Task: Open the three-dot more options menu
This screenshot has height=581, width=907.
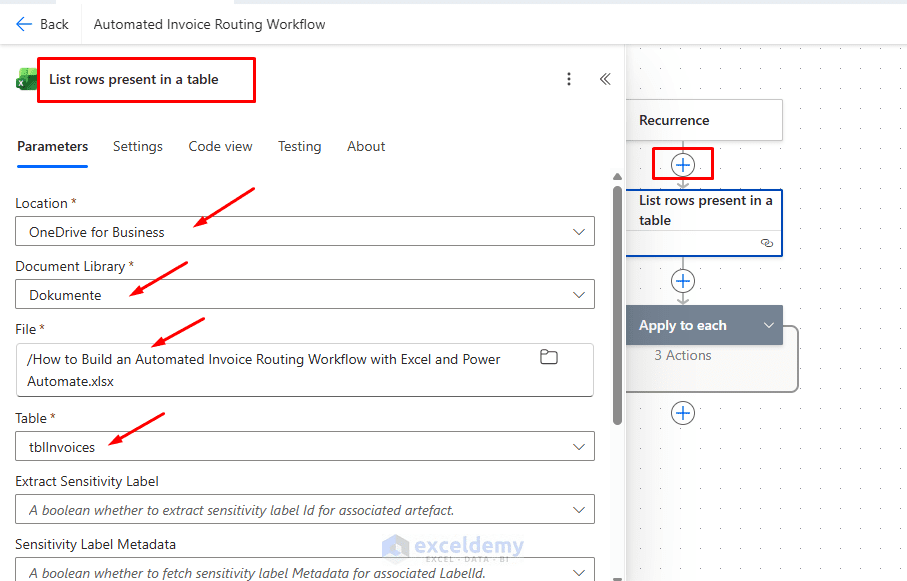Action: (569, 79)
